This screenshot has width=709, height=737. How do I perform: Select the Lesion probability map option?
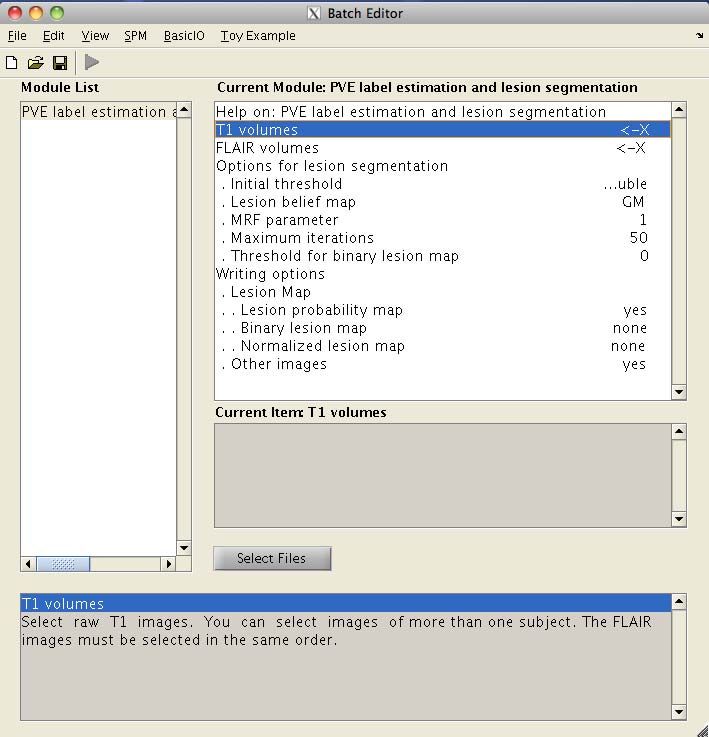(443, 310)
